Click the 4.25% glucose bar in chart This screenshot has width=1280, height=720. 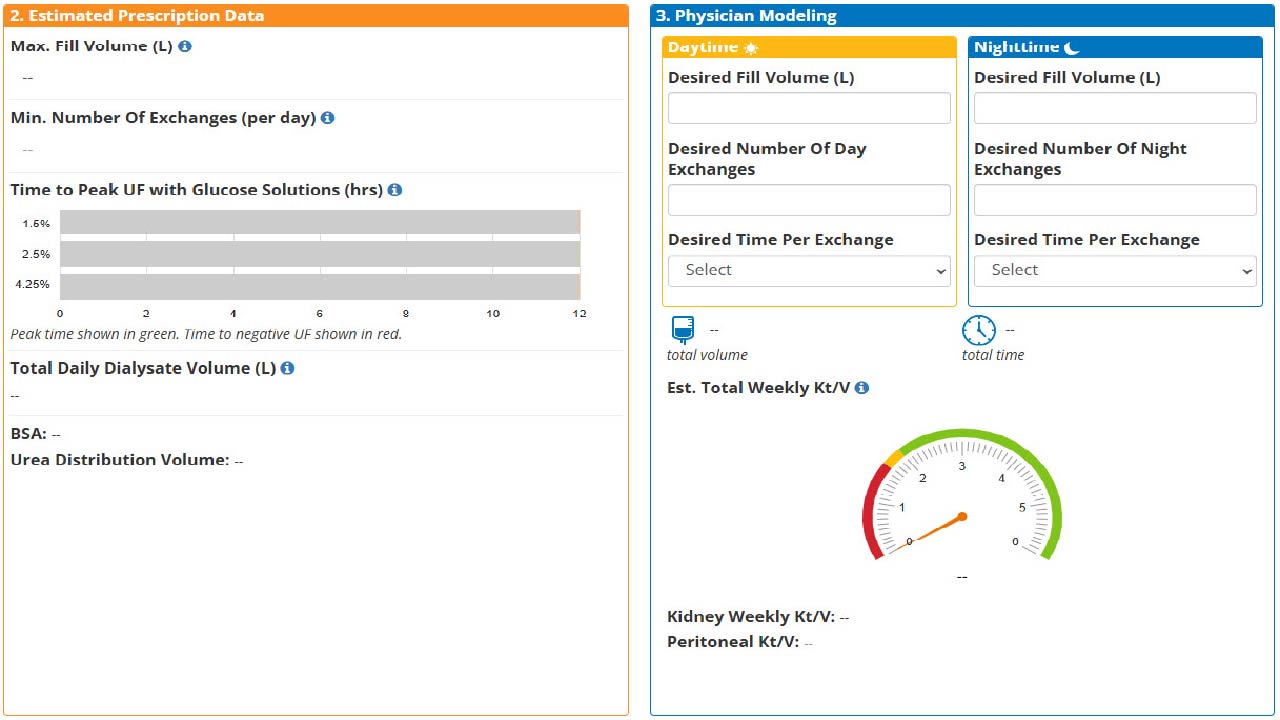(x=320, y=286)
